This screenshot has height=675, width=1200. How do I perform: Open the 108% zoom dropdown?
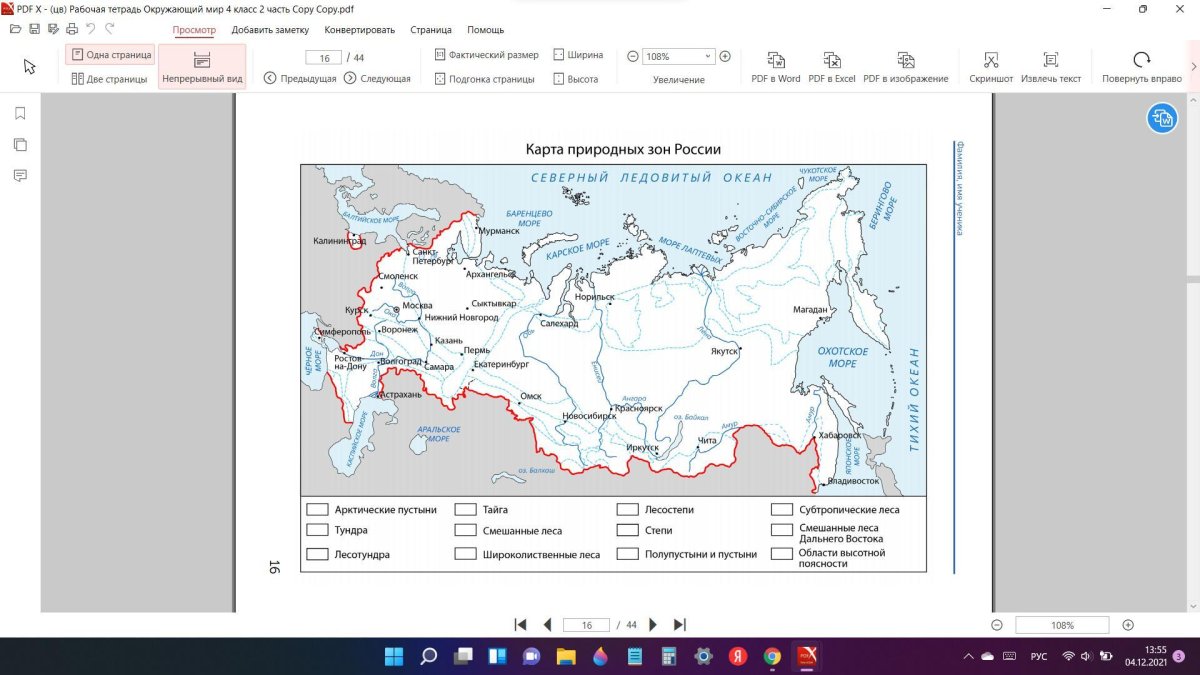pos(708,57)
